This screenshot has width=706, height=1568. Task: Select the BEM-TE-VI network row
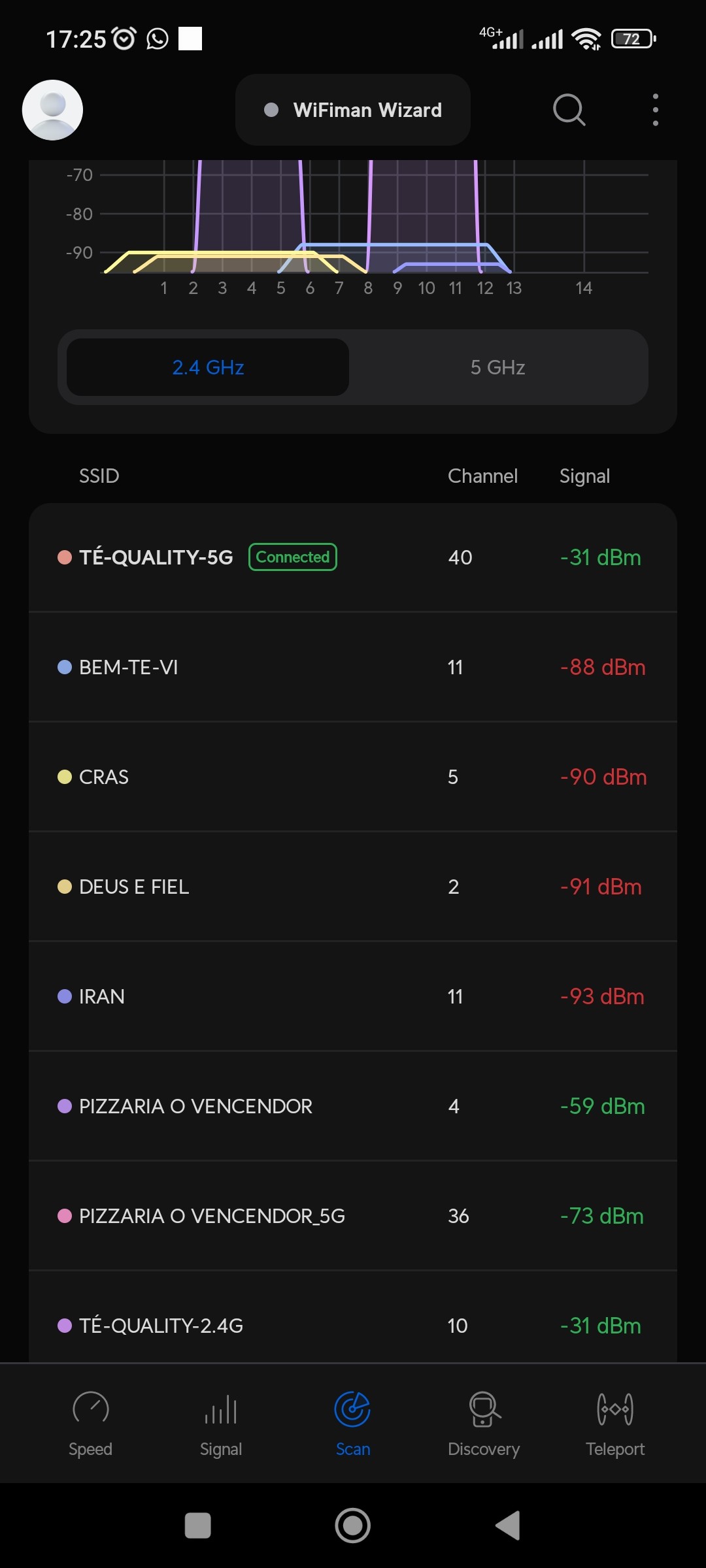tap(353, 667)
